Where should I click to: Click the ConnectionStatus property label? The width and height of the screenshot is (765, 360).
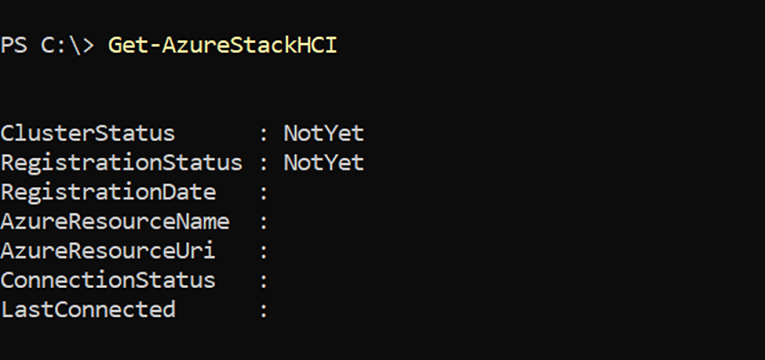point(108,280)
